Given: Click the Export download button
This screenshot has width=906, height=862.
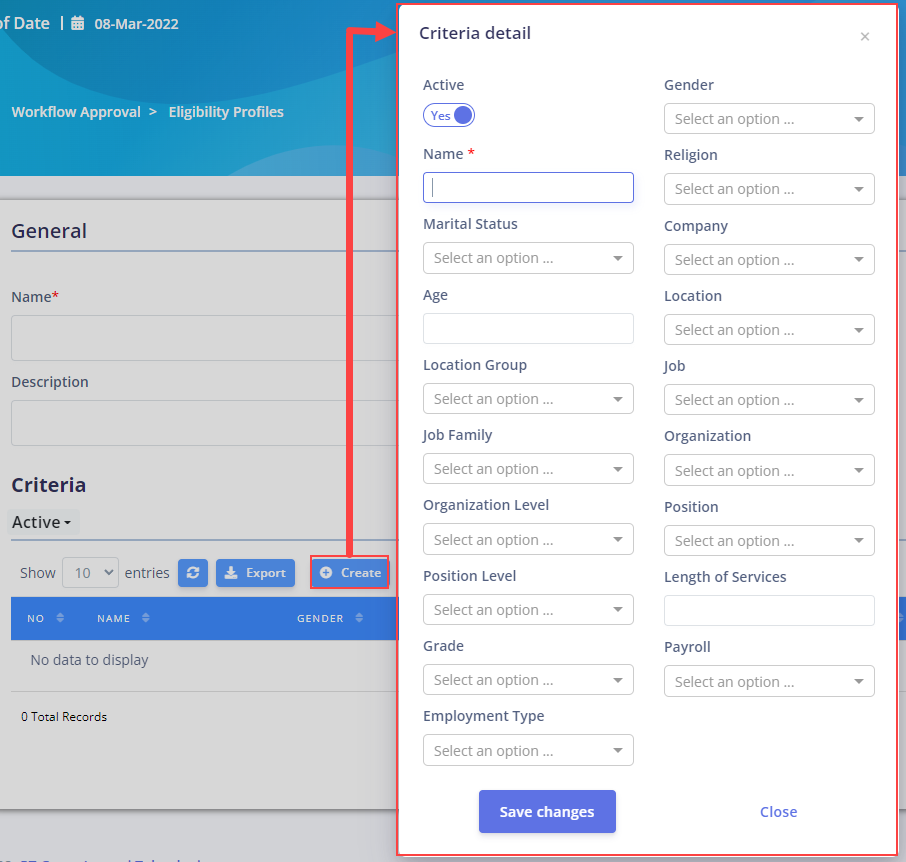Looking at the screenshot, I should click(255, 573).
